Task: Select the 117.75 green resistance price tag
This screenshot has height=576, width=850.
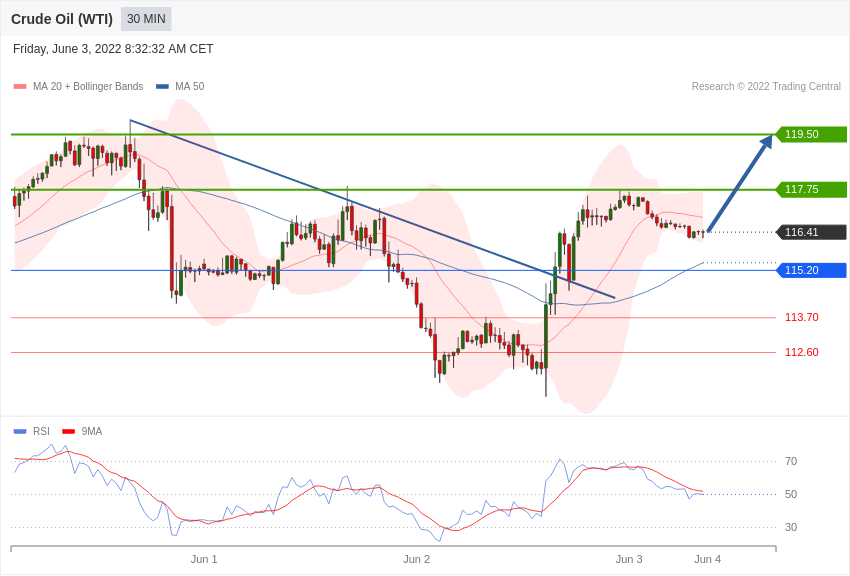Action: (x=811, y=189)
